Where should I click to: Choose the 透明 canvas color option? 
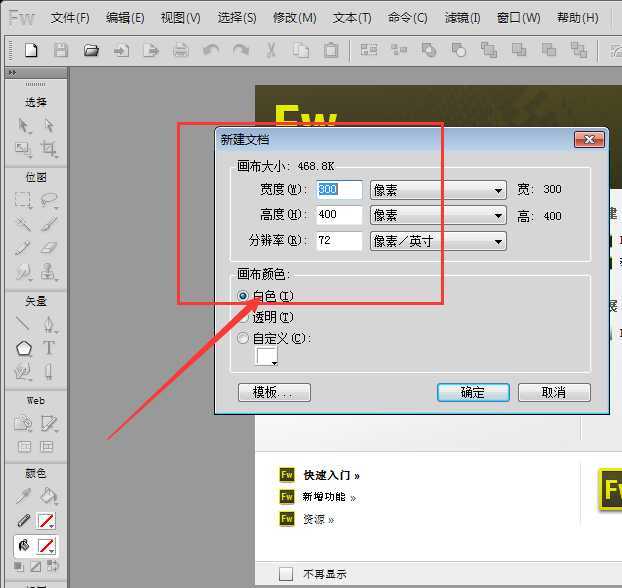tap(243, 317)
